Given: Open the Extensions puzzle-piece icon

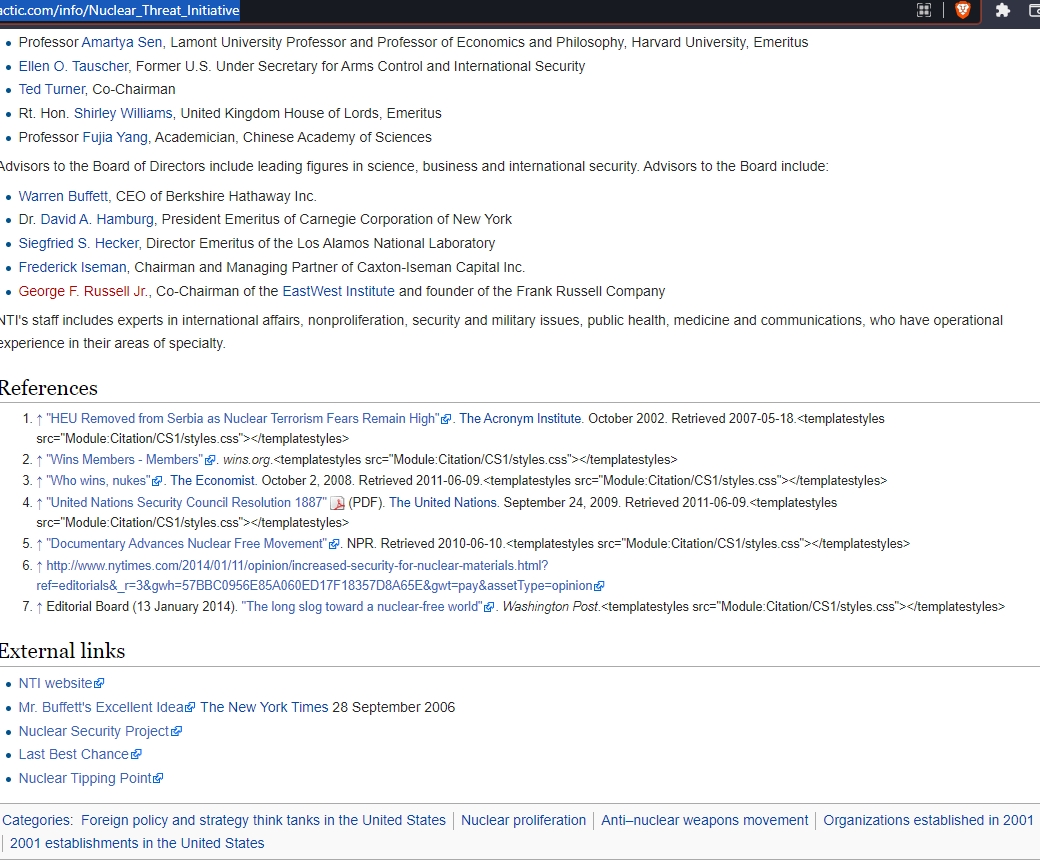Looking at the screenshot, I should click(x=1002, y=10).
